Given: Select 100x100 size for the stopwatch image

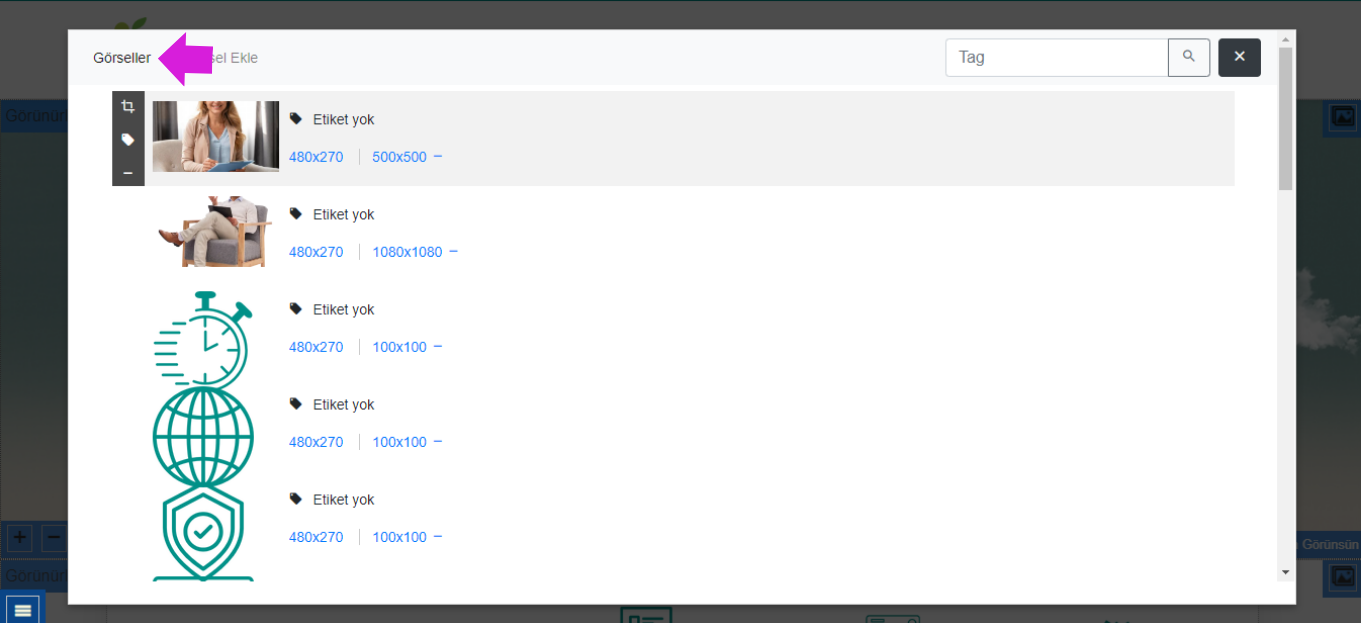Looking at the screenshot, I should click(399, 347).
